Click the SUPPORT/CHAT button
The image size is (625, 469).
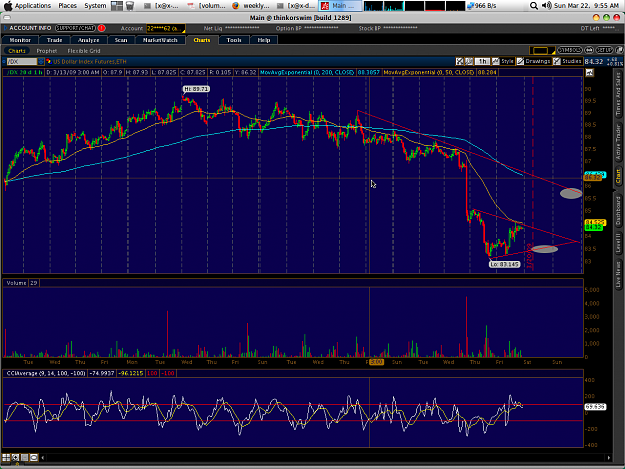pos(75,28)
